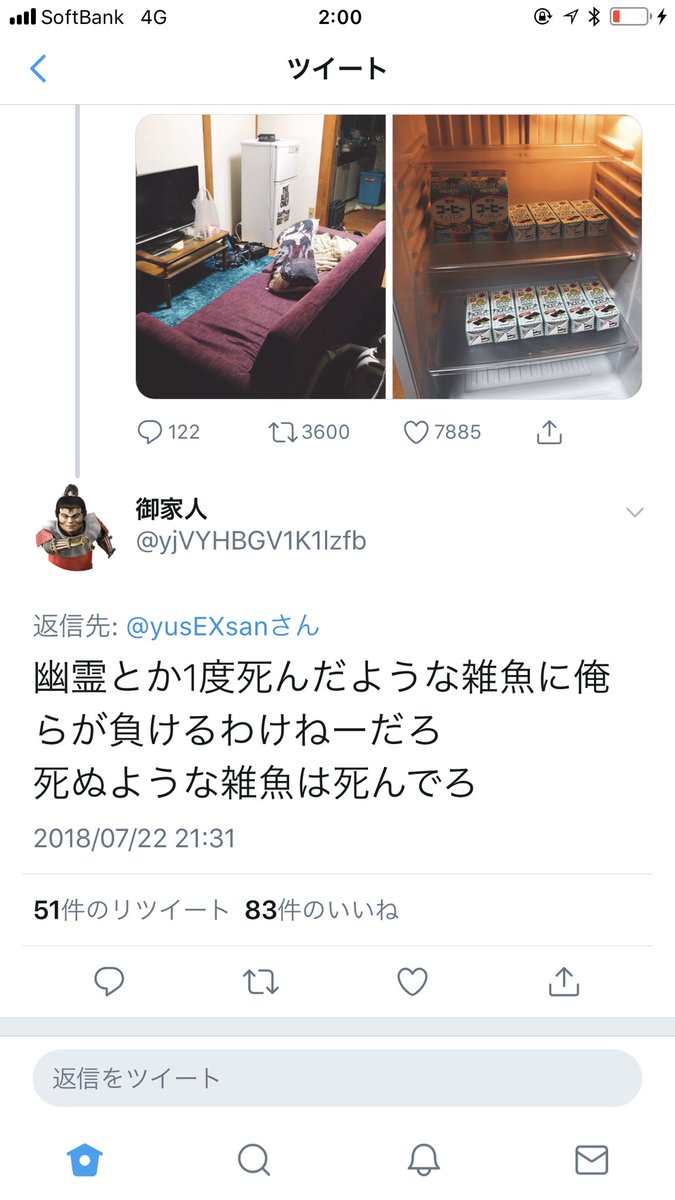Image resolution: width=675 pixels, height=1200 pixels.
Task: Open the @yusEXsan mention link
Action: pos(222,627)
